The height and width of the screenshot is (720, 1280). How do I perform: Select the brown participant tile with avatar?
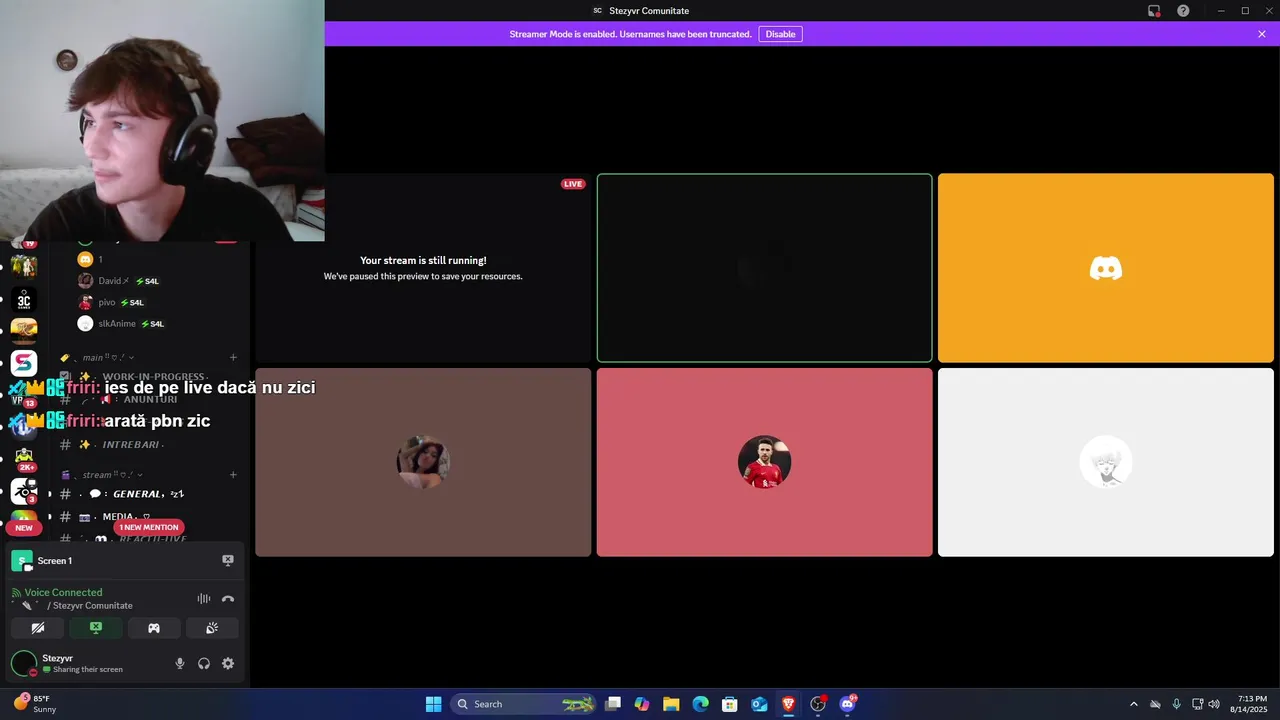click(x=423, y=462)
